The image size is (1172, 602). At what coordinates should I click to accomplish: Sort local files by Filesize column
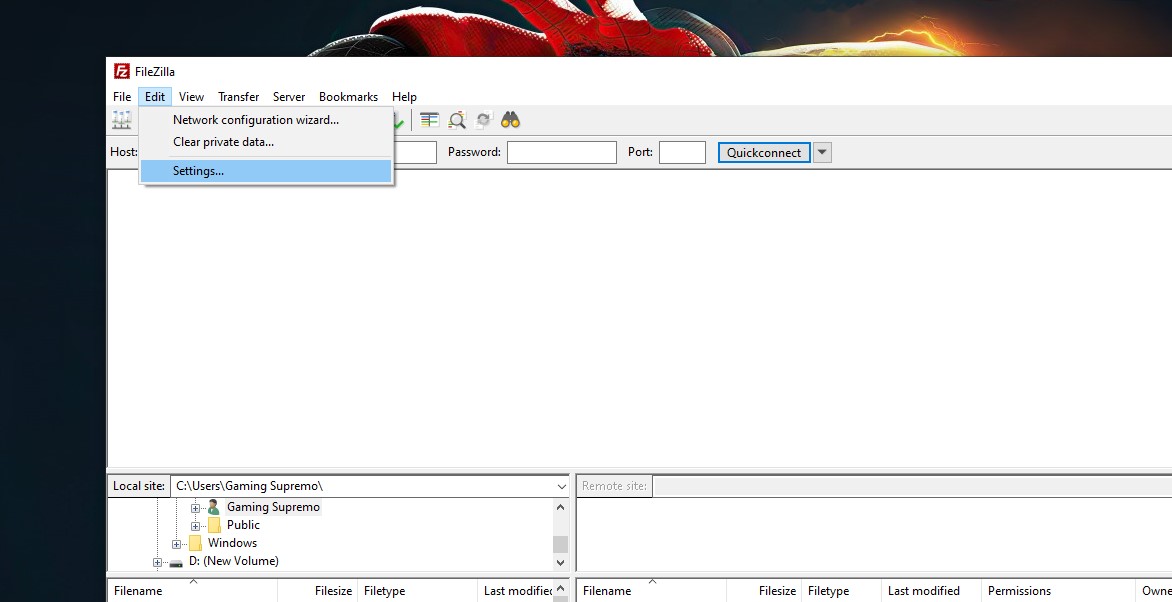coord(333,591)
